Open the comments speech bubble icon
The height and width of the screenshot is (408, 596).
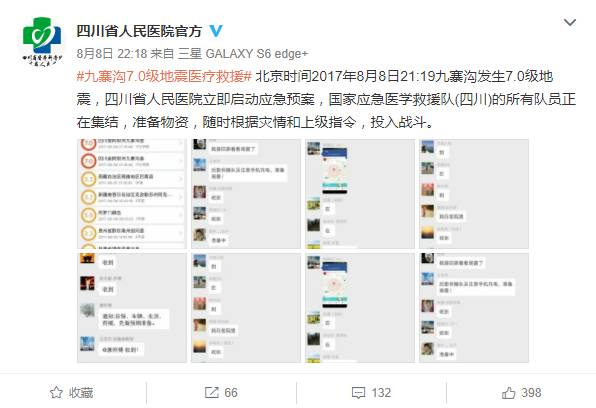(x=358, y=393)
